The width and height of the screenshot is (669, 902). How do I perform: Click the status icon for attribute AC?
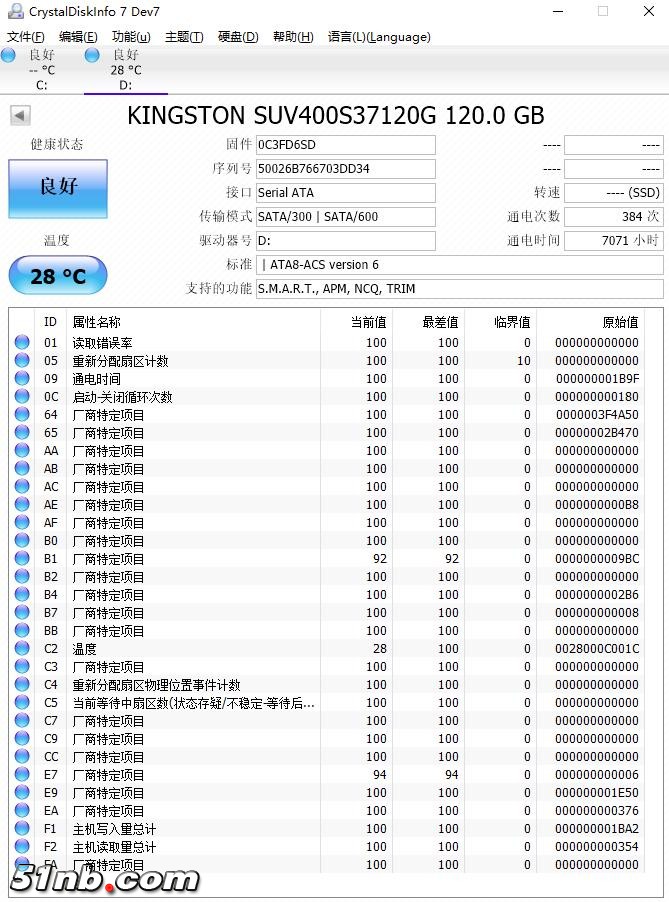point(22,486)
